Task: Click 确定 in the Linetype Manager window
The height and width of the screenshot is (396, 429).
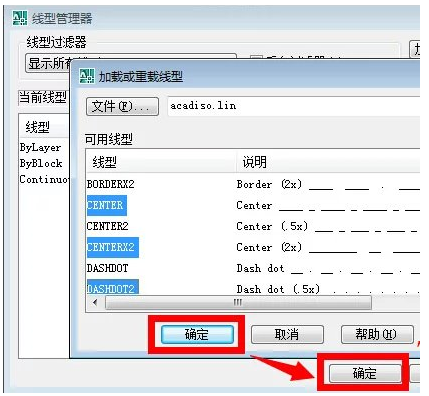Action: click(365, 373)
